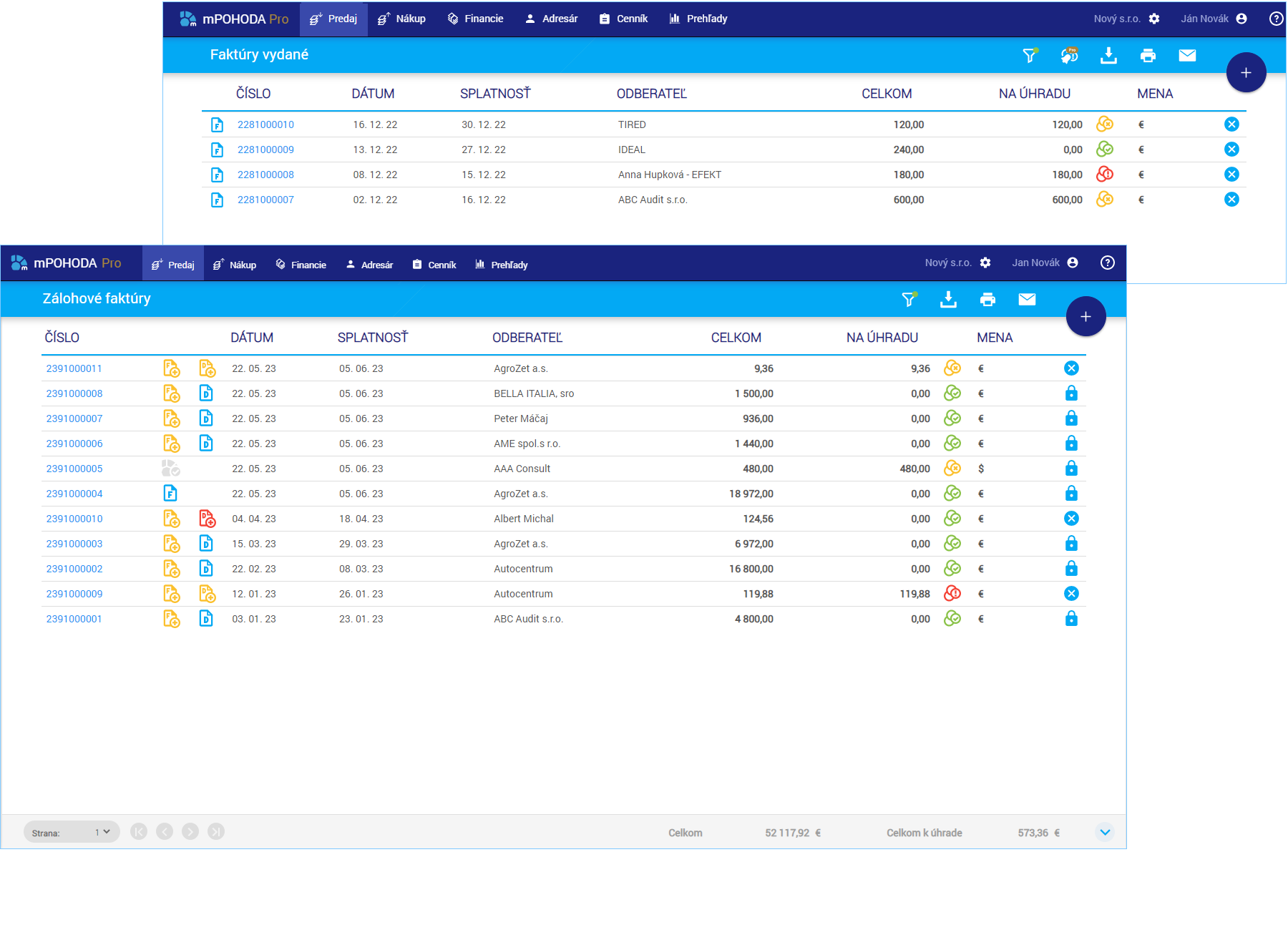Delete invoice 2391000010 with X icon
This screenshot has height=930, width=1288.
click(x=1071, y=519)
